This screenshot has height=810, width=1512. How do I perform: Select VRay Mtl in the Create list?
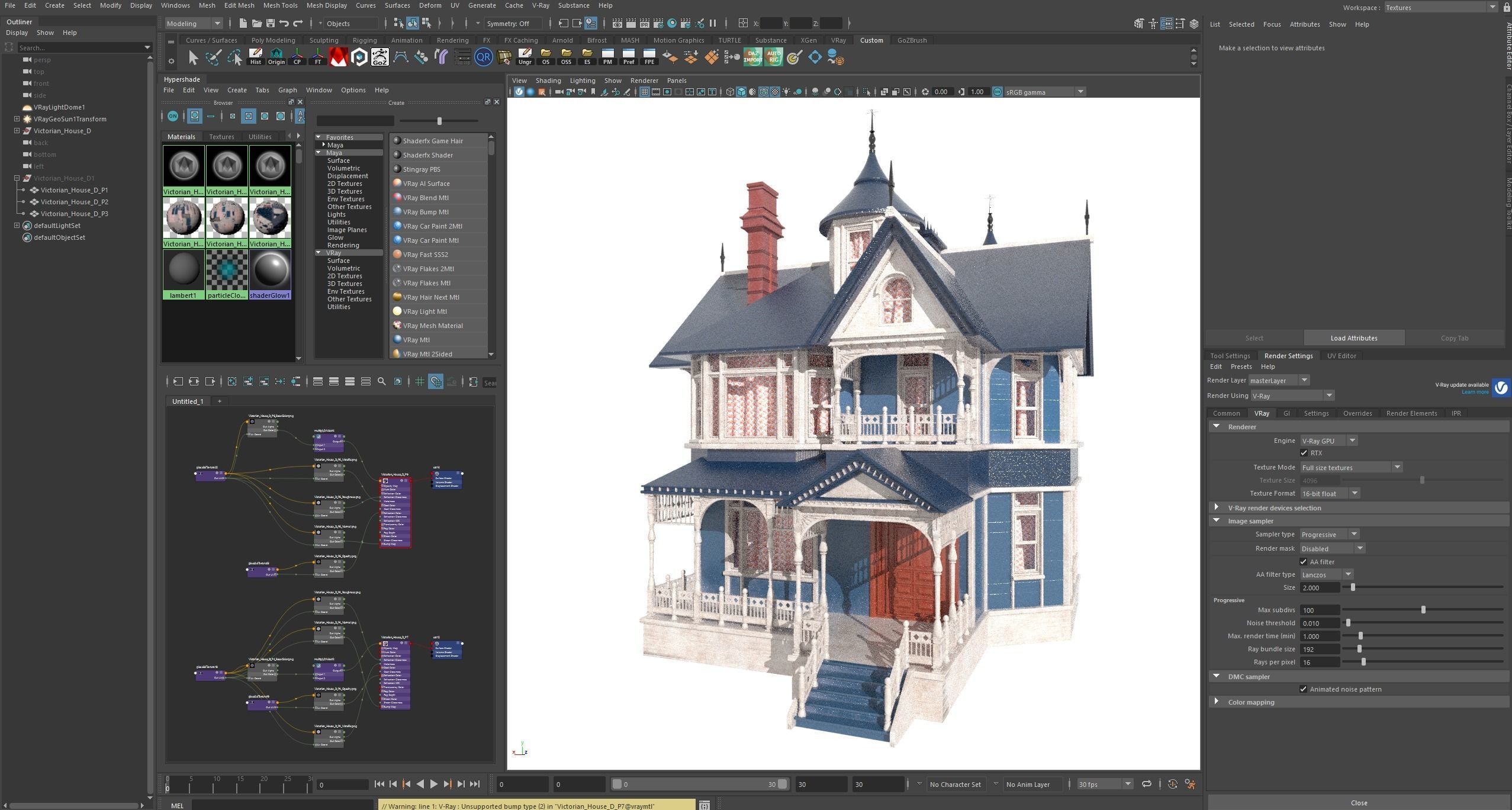pos(438,340)
